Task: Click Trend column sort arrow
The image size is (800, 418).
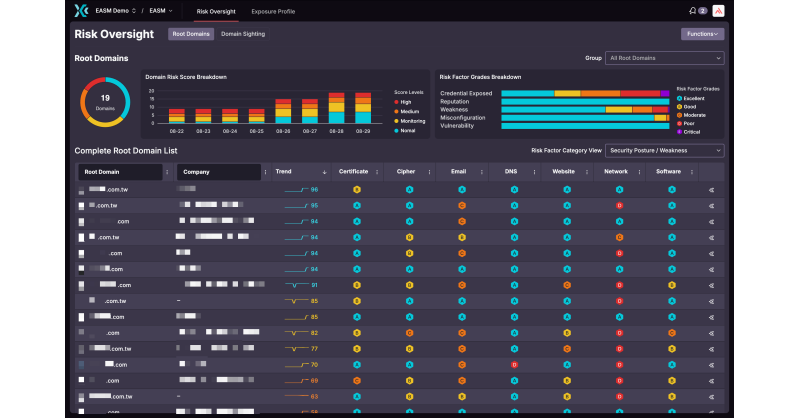Action: 324,172
